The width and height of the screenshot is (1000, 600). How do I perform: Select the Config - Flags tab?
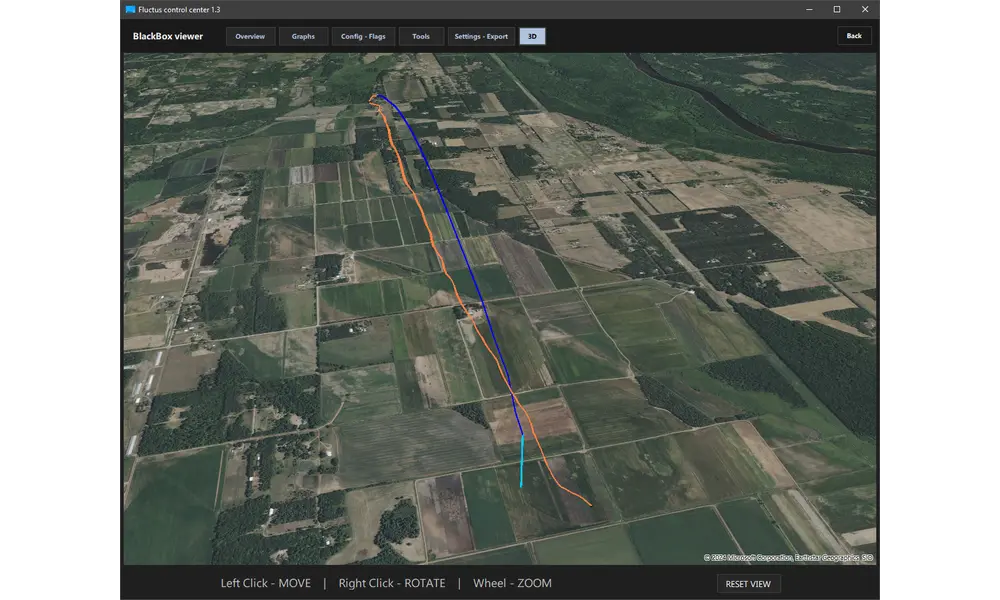(x=361, y=36)
